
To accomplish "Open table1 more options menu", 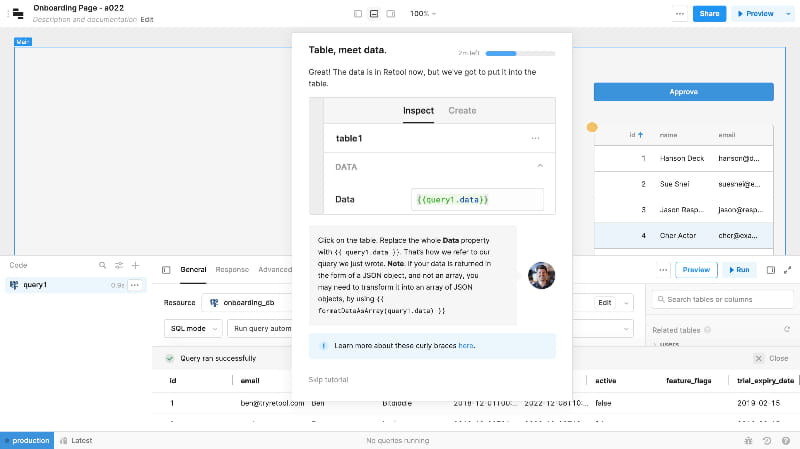I will pos(535,138).
